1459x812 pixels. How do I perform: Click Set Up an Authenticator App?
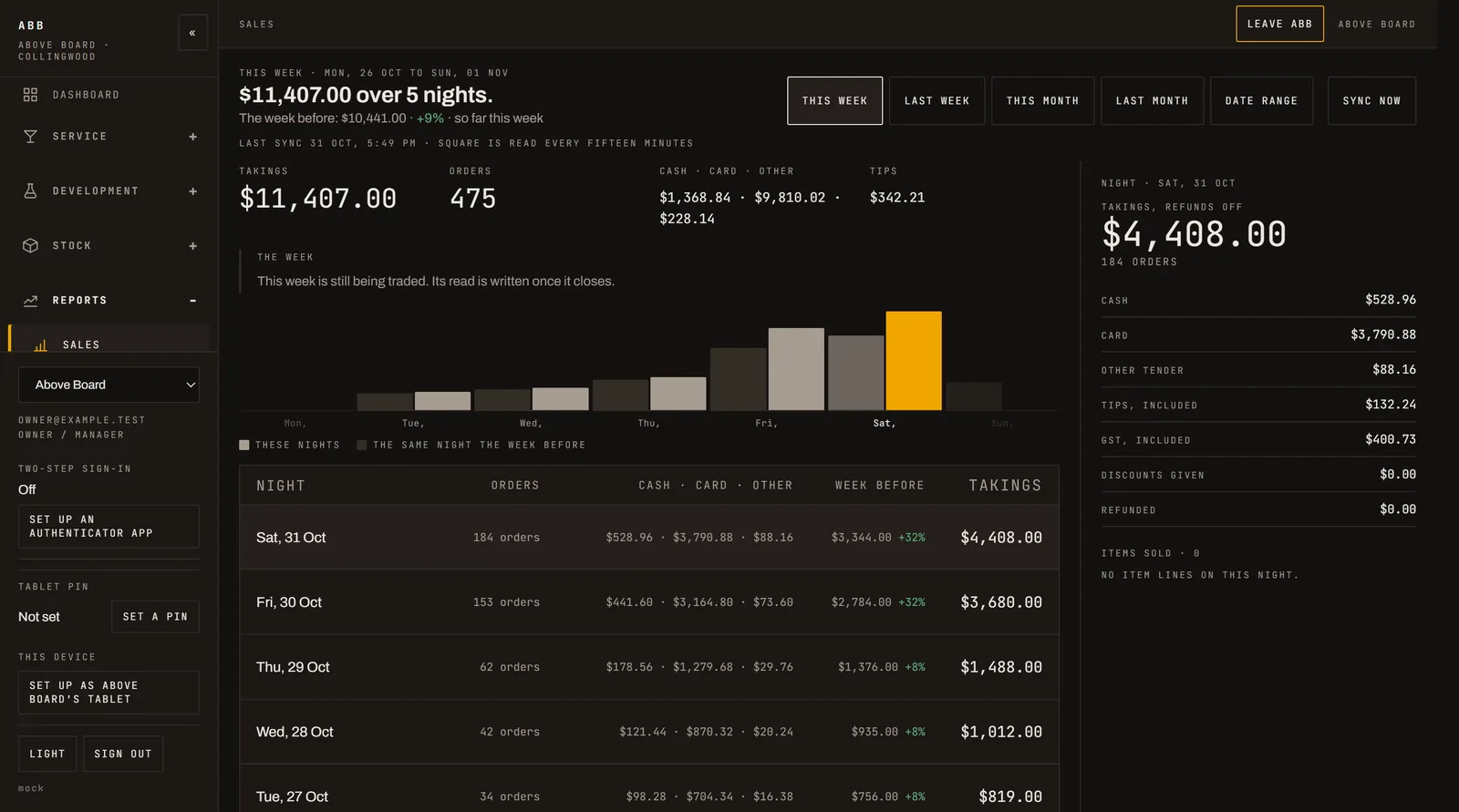coord(109,527)
